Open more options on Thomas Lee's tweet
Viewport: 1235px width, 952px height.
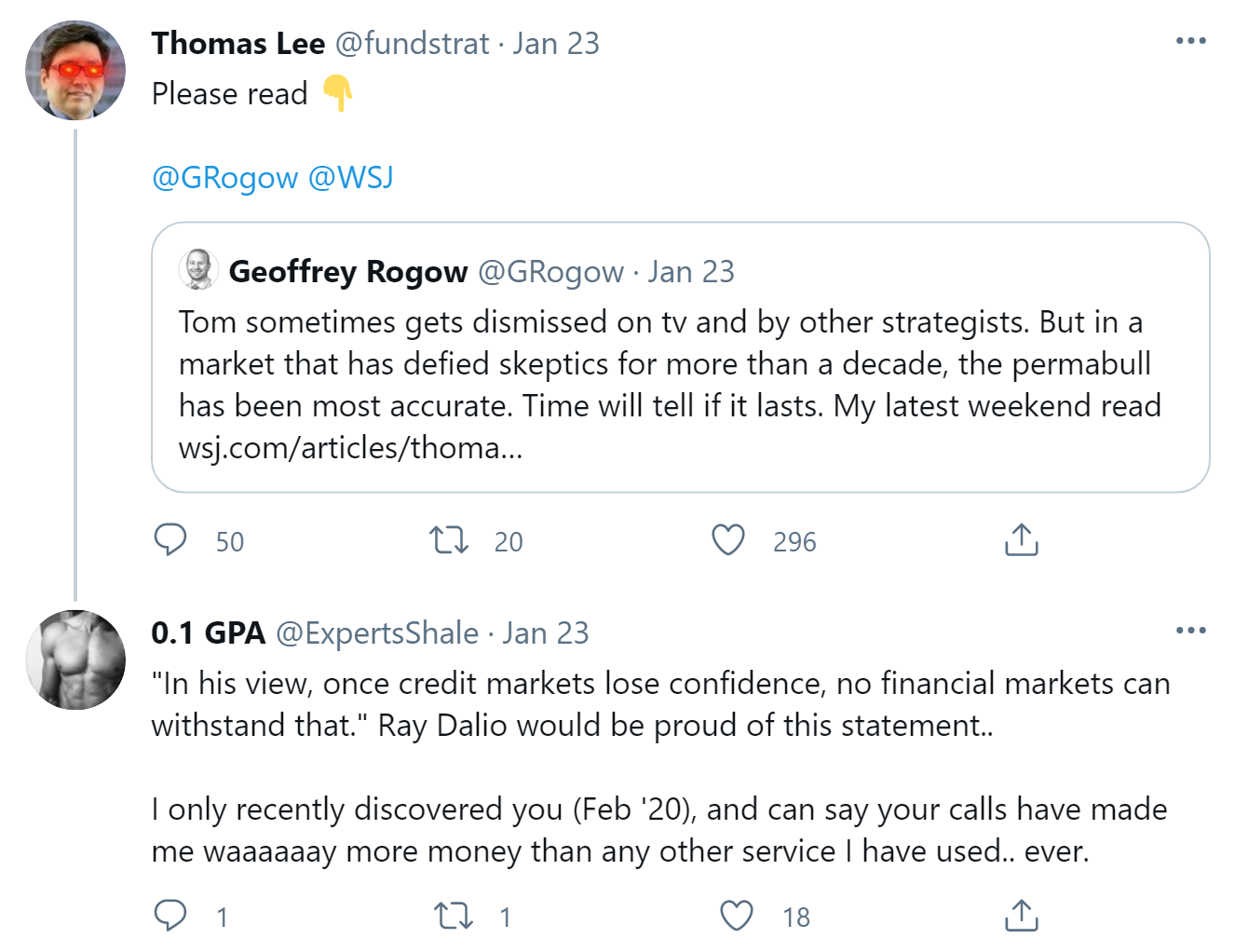(1190, 41)
